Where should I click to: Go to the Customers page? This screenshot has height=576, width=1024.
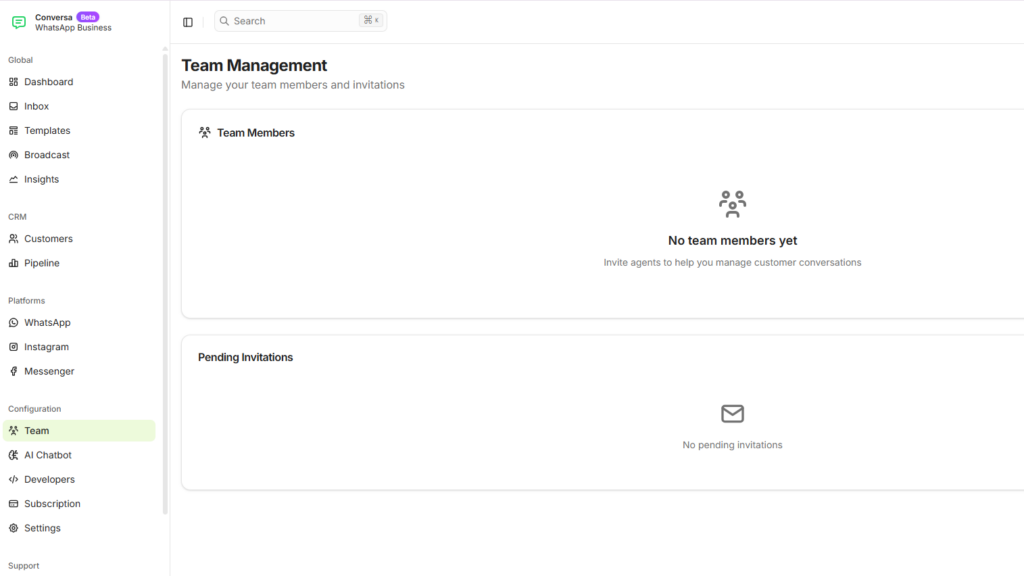point(48,239)
